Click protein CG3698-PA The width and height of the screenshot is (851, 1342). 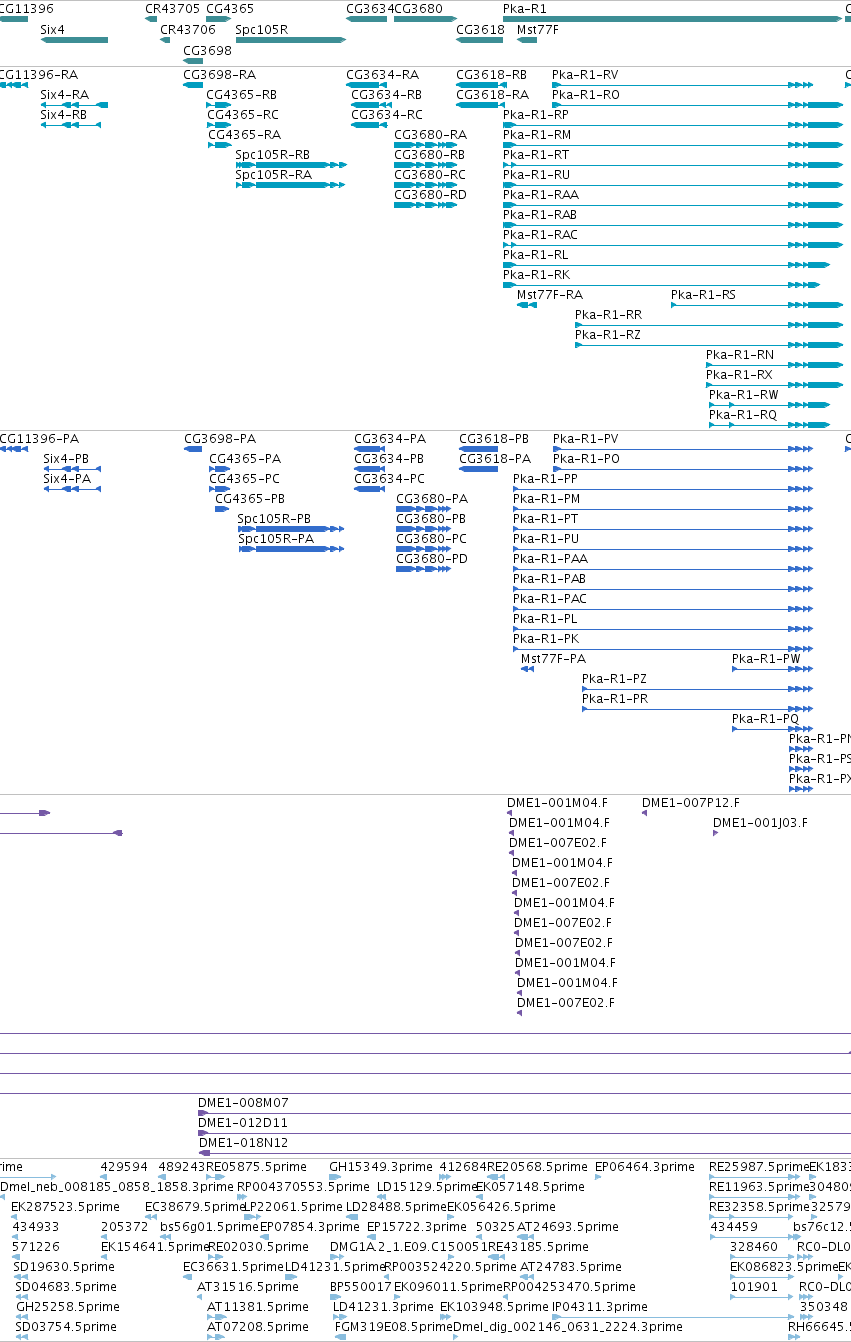(x=220, y=439)
